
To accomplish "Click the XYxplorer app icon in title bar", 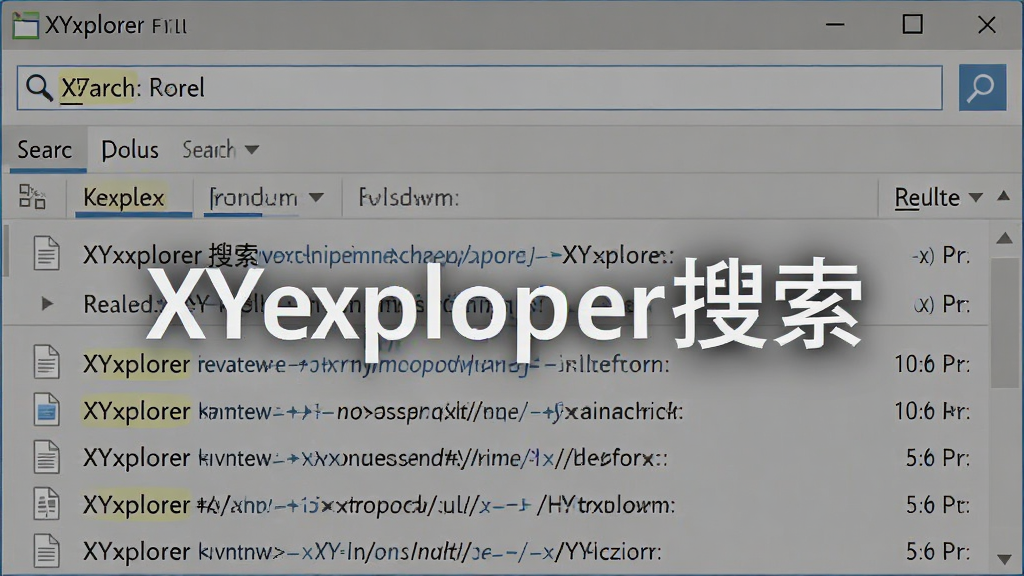I will [x=25, y=26].
